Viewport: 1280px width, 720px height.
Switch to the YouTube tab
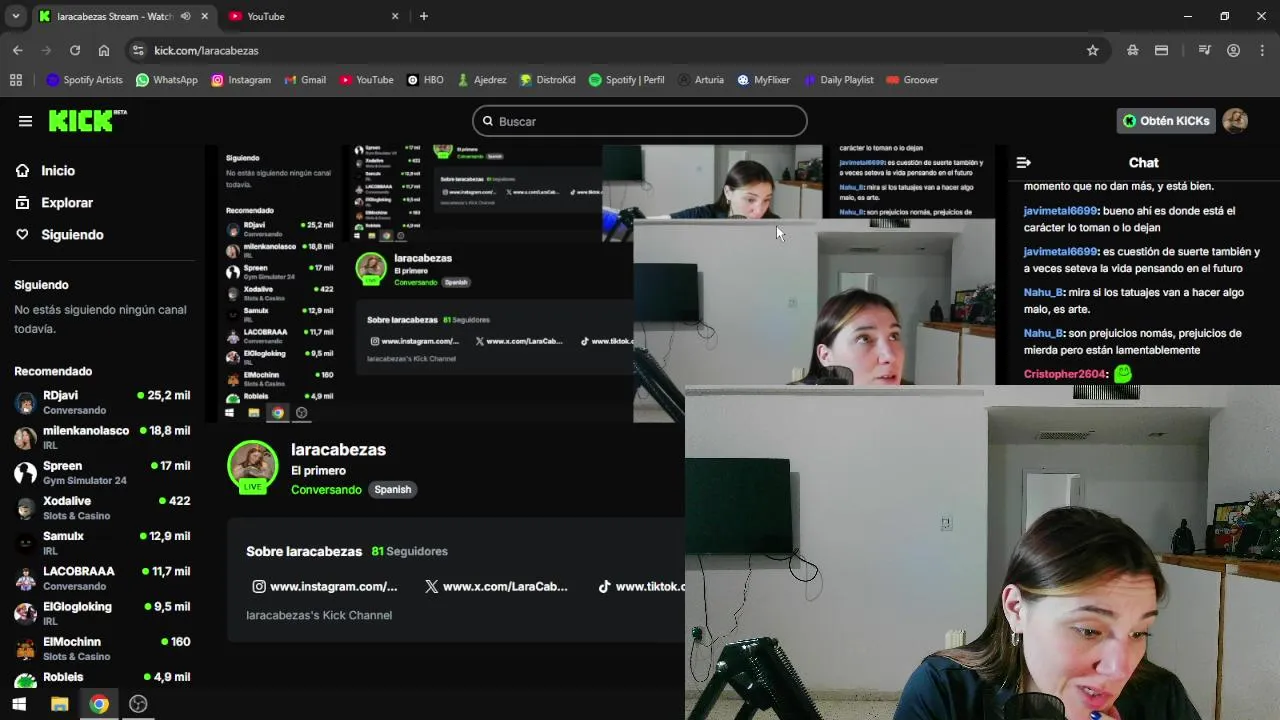tap(314, 16)
